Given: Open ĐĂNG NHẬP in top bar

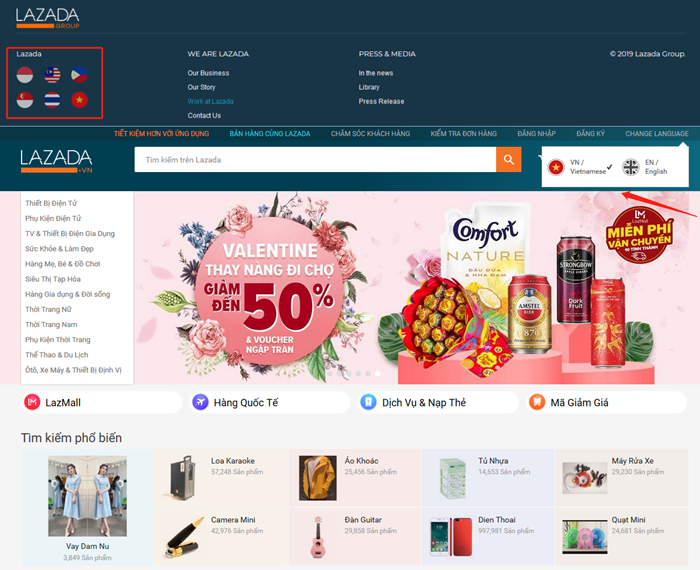Looking at the screenshot, I should pos(537,133).
